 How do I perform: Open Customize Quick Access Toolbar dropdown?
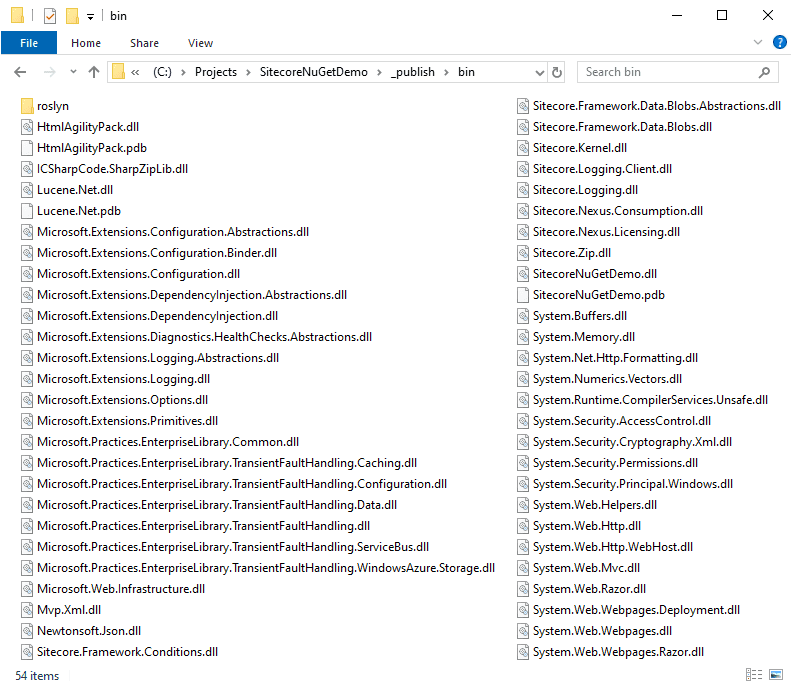tap(90, 16)
